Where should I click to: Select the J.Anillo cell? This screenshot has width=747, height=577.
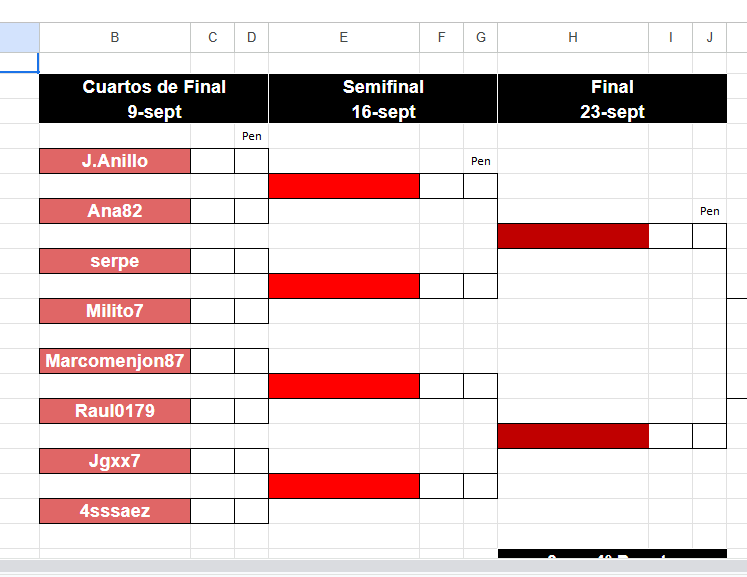115,161
